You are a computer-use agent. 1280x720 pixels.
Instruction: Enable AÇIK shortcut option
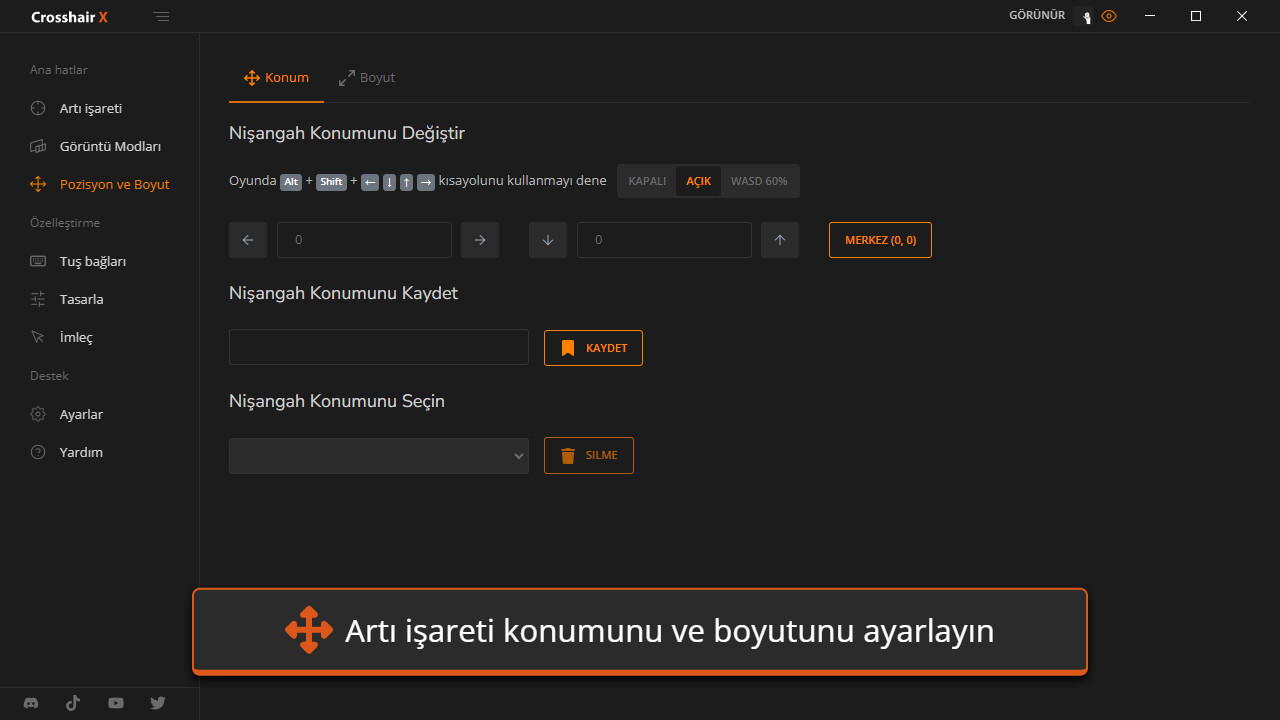698,181
